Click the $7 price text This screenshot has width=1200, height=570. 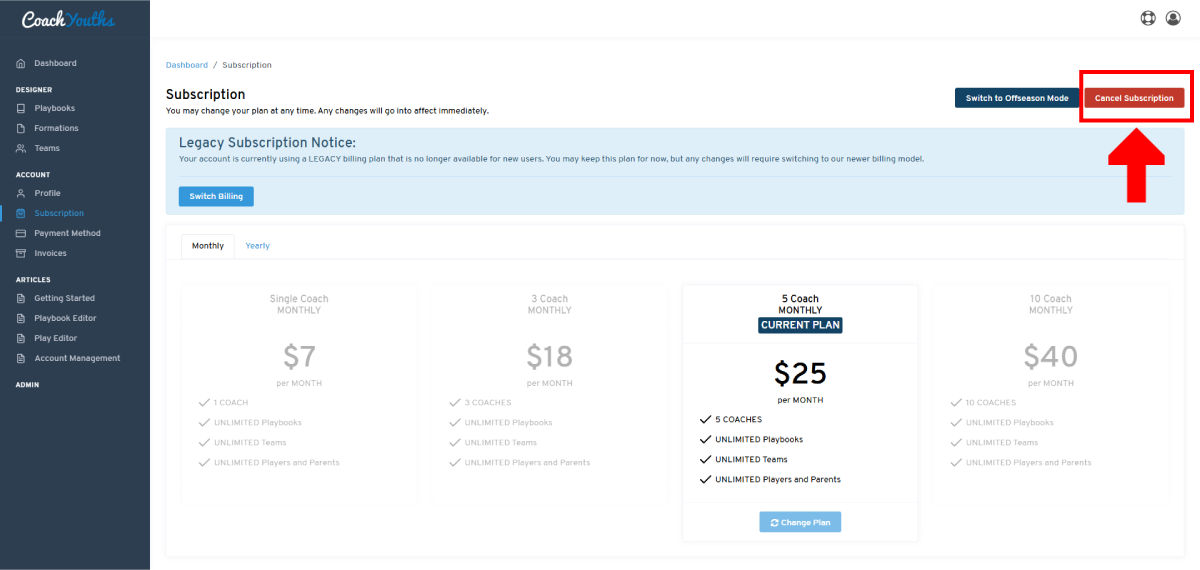(299, 356)
